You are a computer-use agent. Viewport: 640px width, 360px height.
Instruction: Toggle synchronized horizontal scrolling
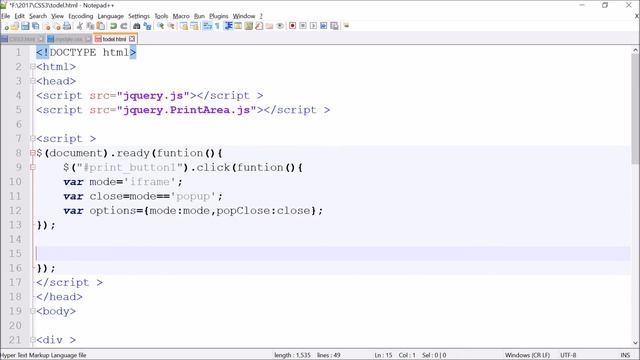tap(194, 26)
